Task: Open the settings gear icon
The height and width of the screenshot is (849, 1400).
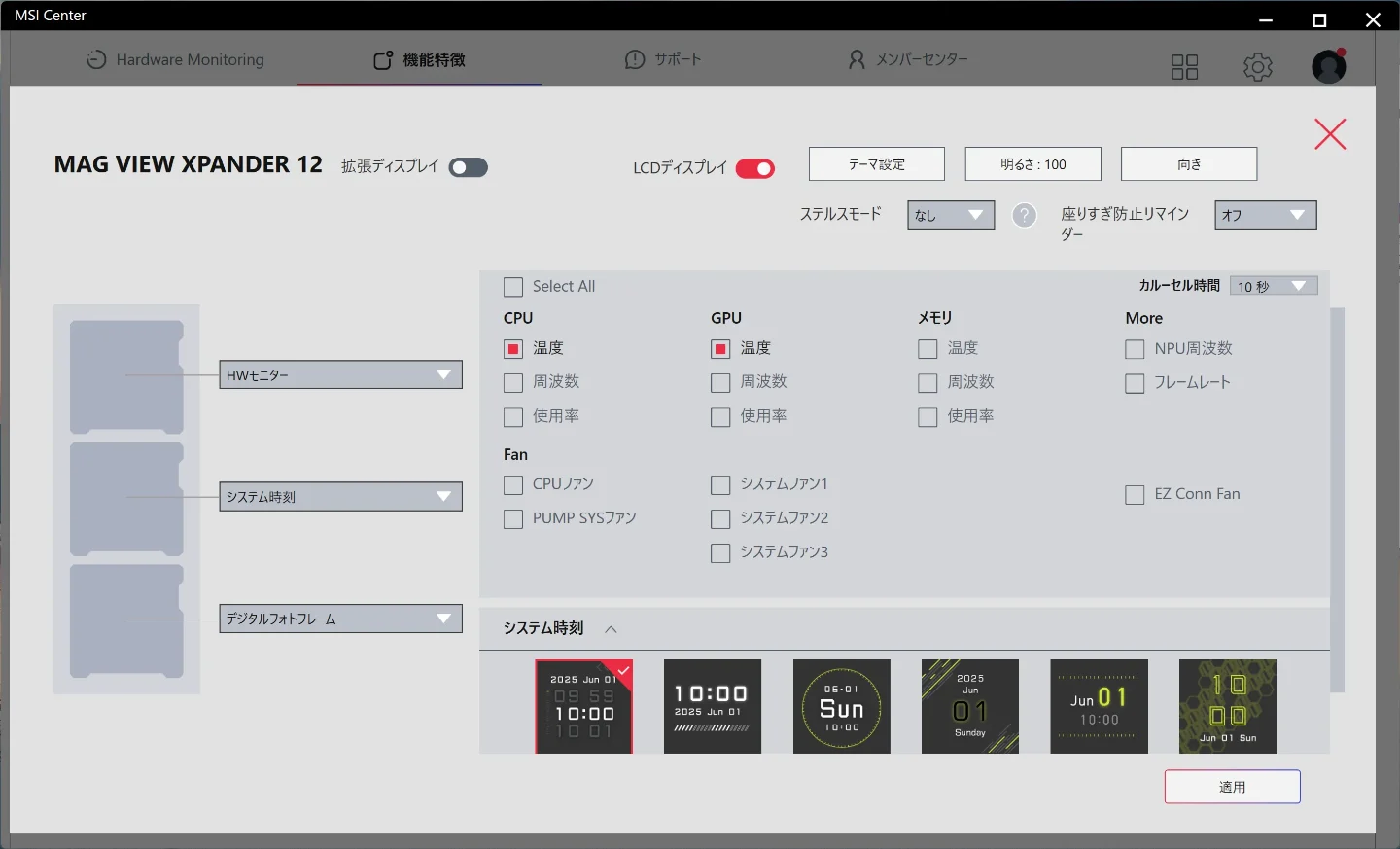Action: pyautogui.click(x=1258, y=67)
